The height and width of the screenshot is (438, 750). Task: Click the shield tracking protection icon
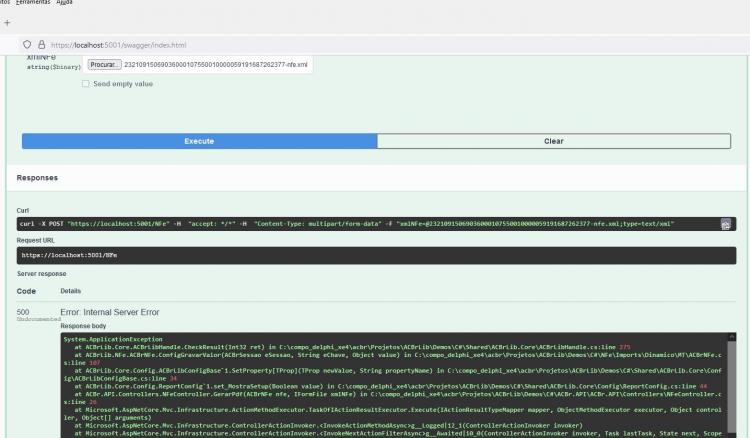27,44
